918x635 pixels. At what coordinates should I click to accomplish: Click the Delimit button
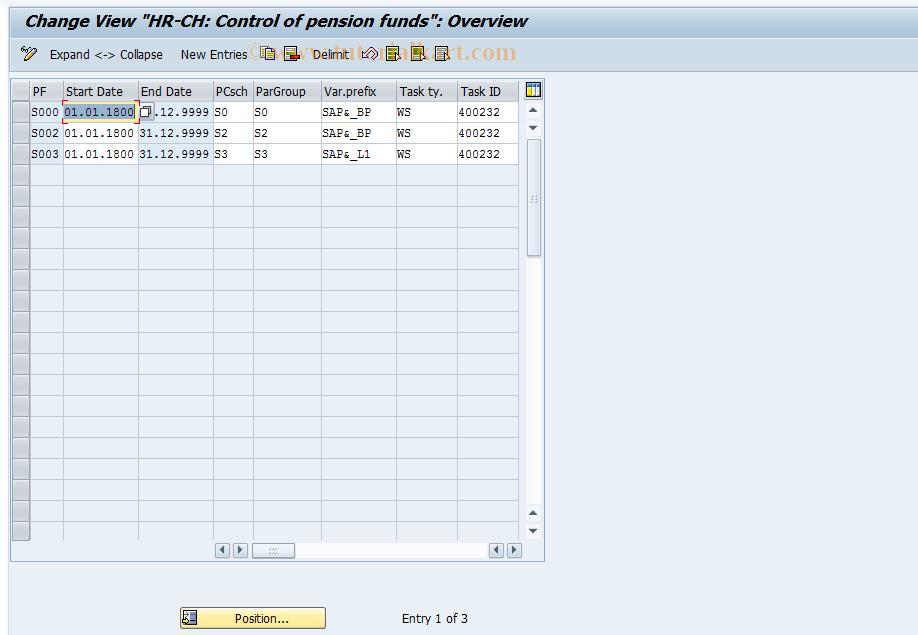(330, 54)
